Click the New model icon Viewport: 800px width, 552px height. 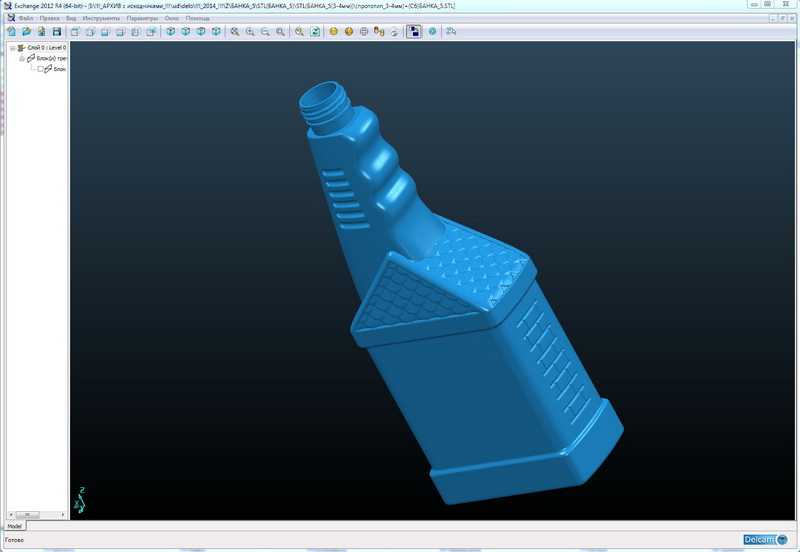click(11, 32)
